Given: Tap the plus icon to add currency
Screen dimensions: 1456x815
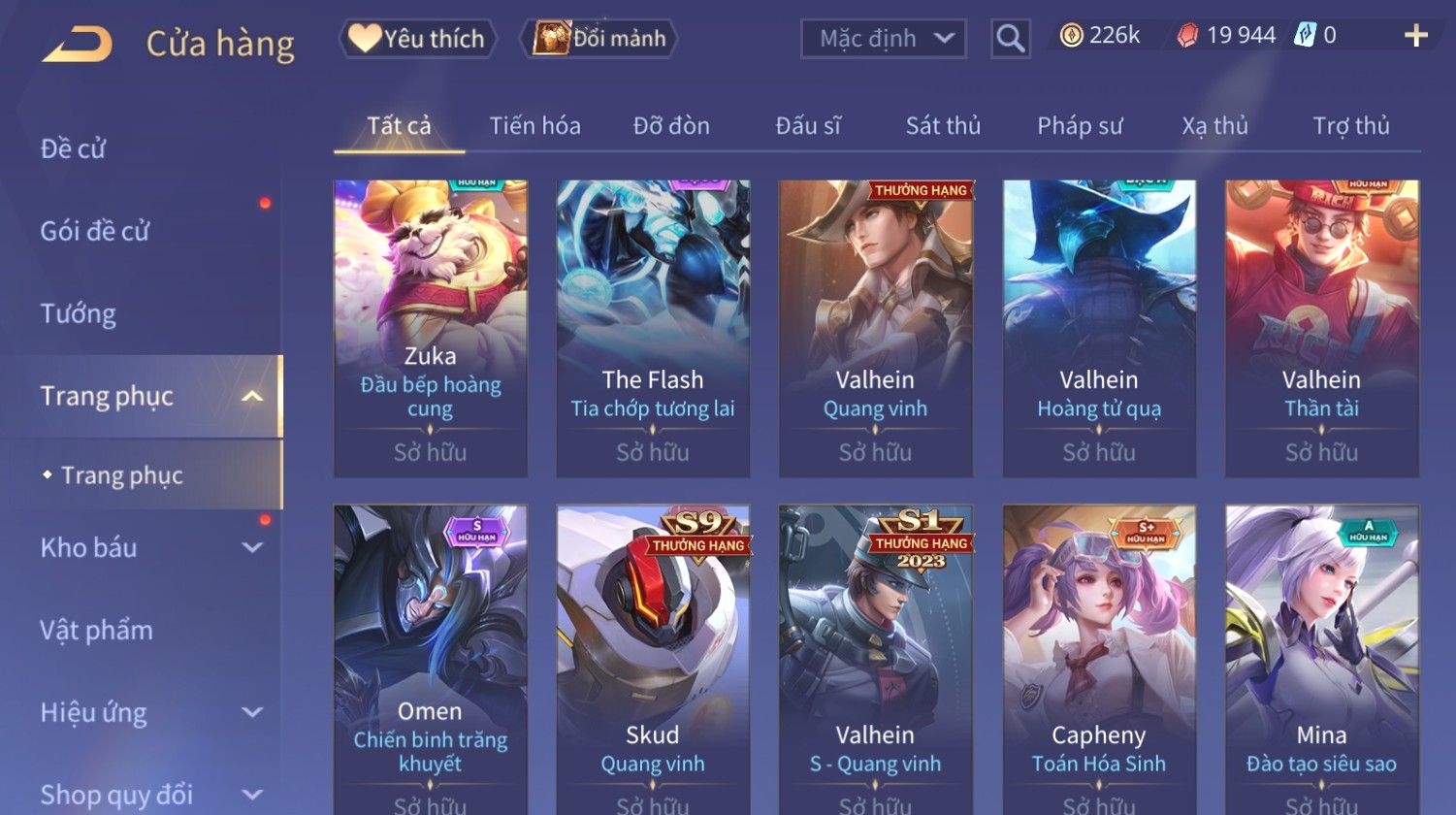Looking at the screenshot, I should [1415, 36].
